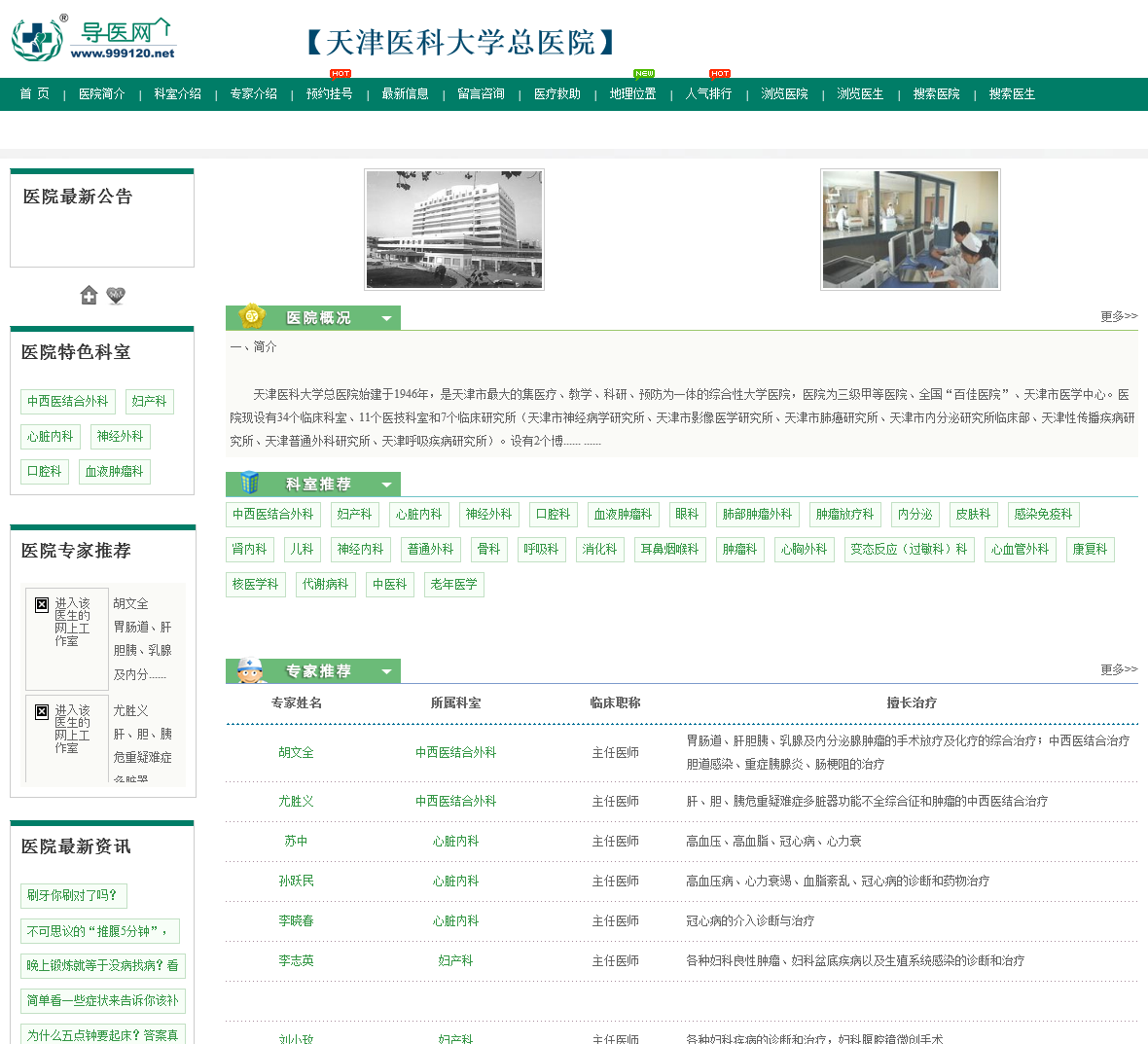Open 医疗救助 menu item
1148x1044 pixels.
point(557,93)
